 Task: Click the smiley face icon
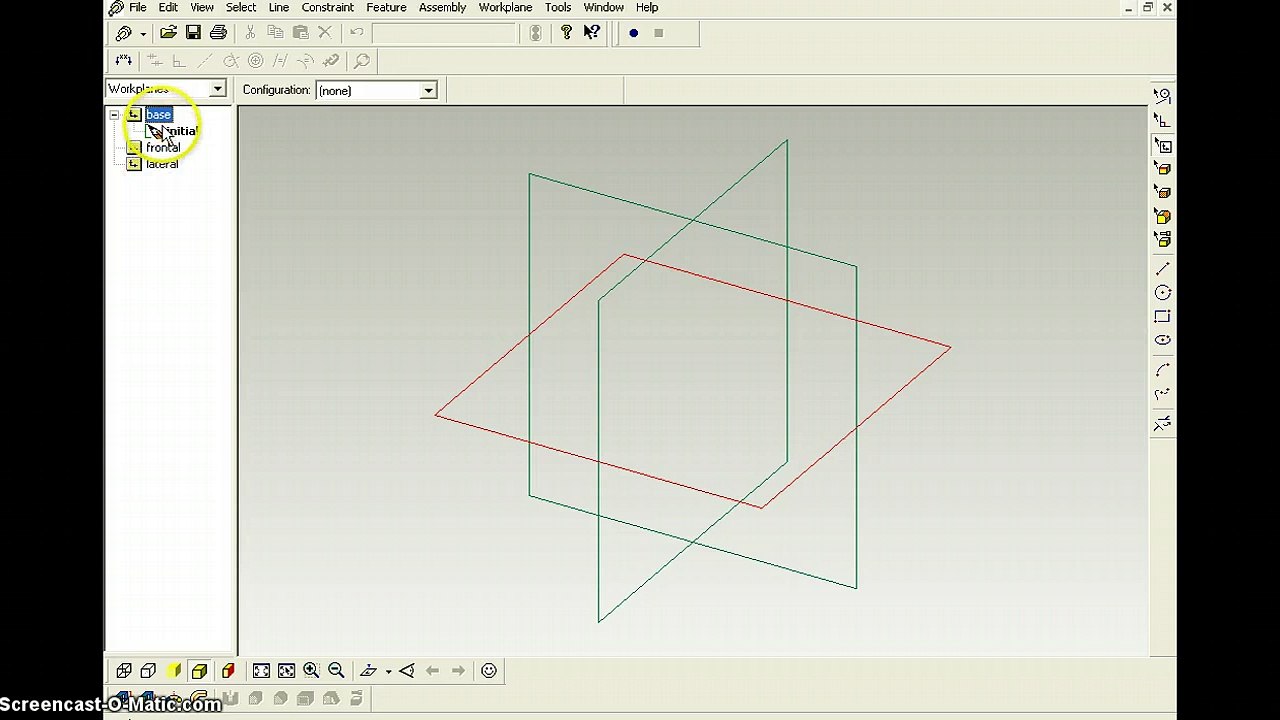(x=489, y=671)
